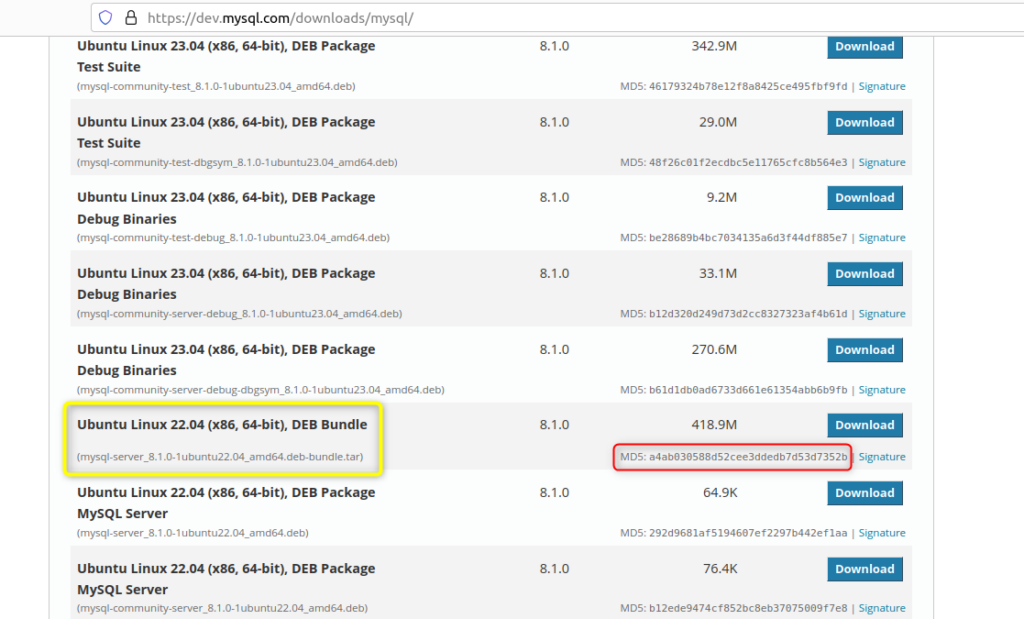Download the 9.2M Debug Binaries package
This screenshot has height=619, width=1024.
pyautogui.click(x=864, y=197)
